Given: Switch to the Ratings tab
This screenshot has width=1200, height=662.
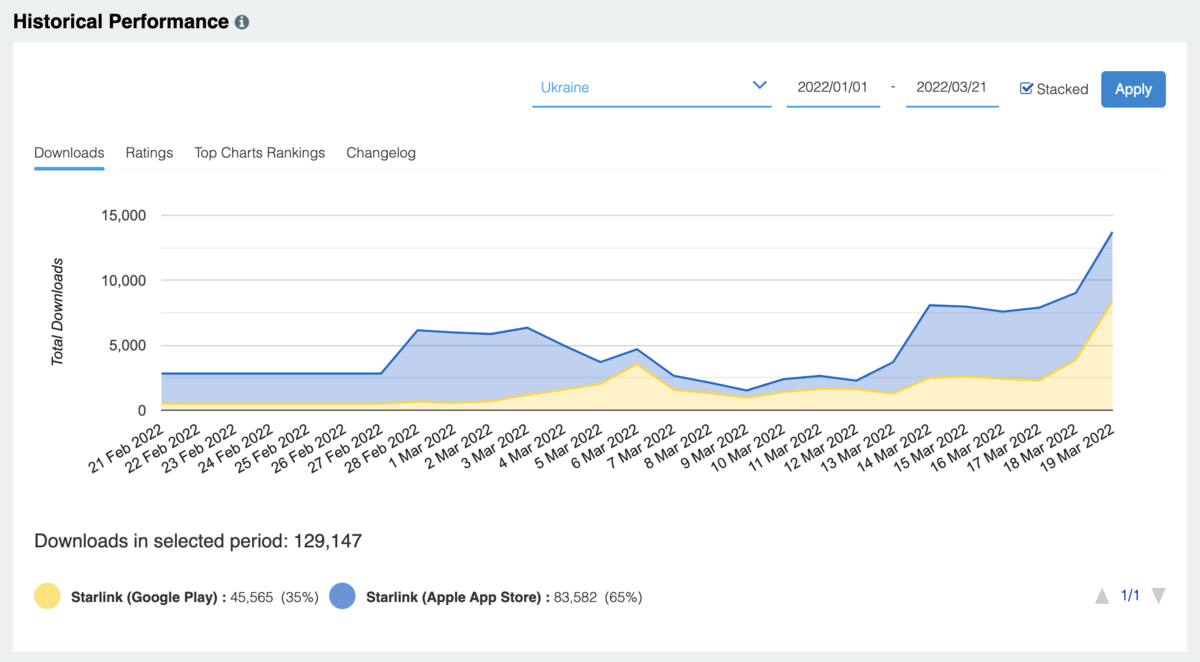Looking at the screenshot, I should point(149,153).
